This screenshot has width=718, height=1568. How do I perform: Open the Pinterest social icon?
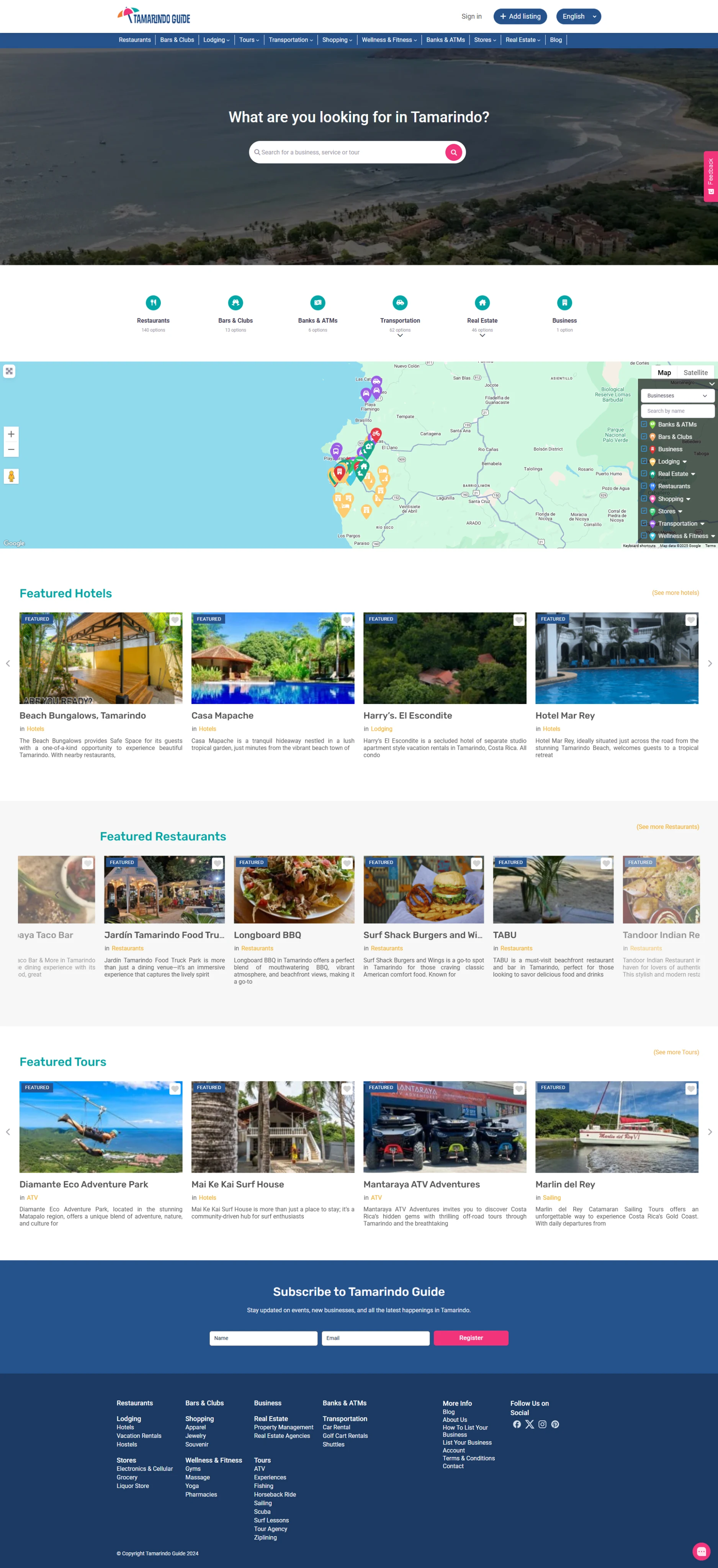(555, 1424)
